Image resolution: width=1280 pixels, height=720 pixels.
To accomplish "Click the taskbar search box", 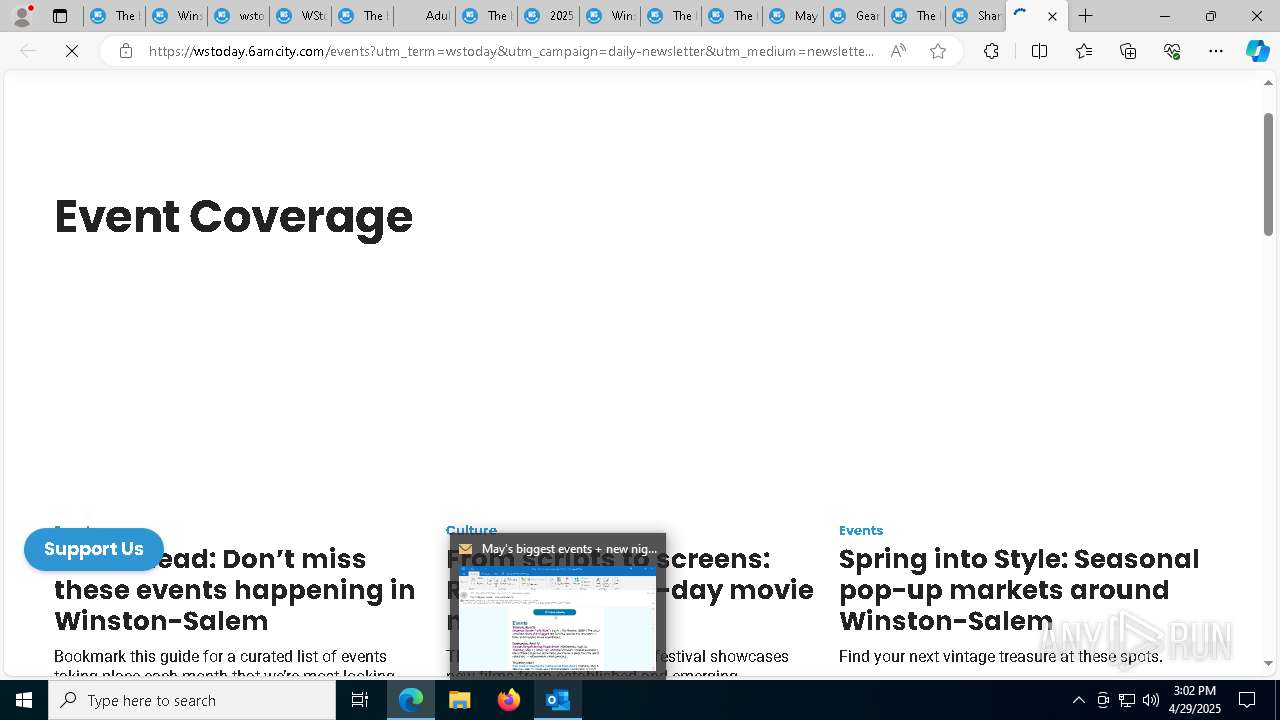I will tap(192, 700).
